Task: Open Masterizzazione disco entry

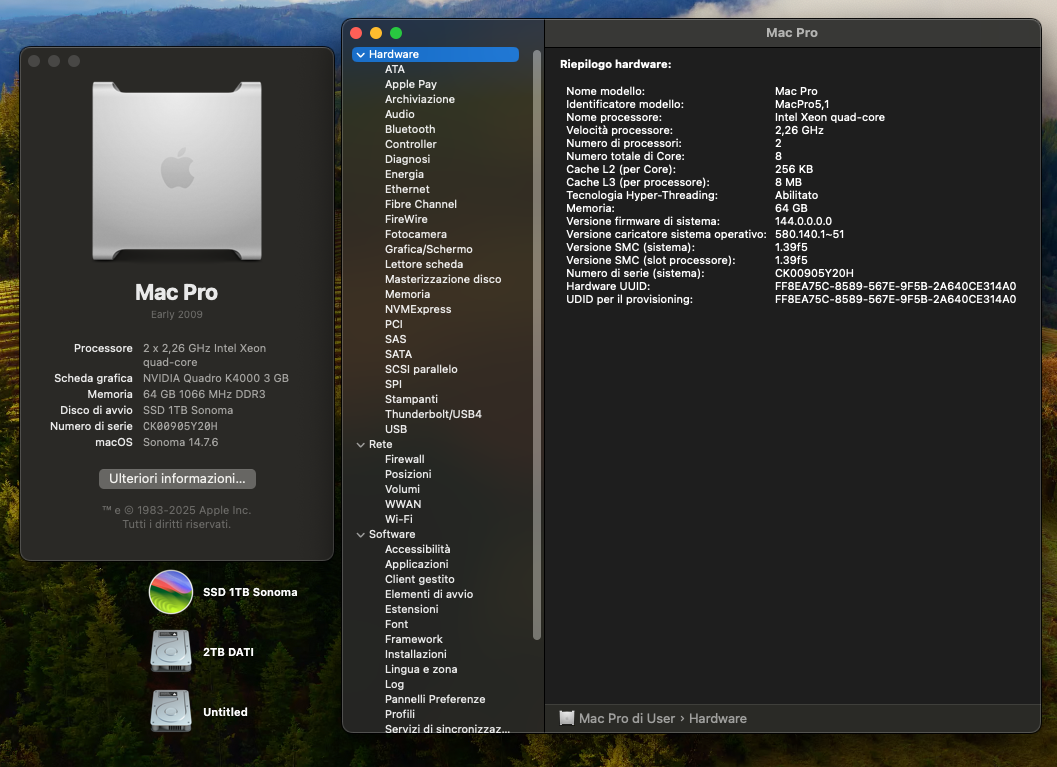Action: pyautogui.click(x=443, y=279)
